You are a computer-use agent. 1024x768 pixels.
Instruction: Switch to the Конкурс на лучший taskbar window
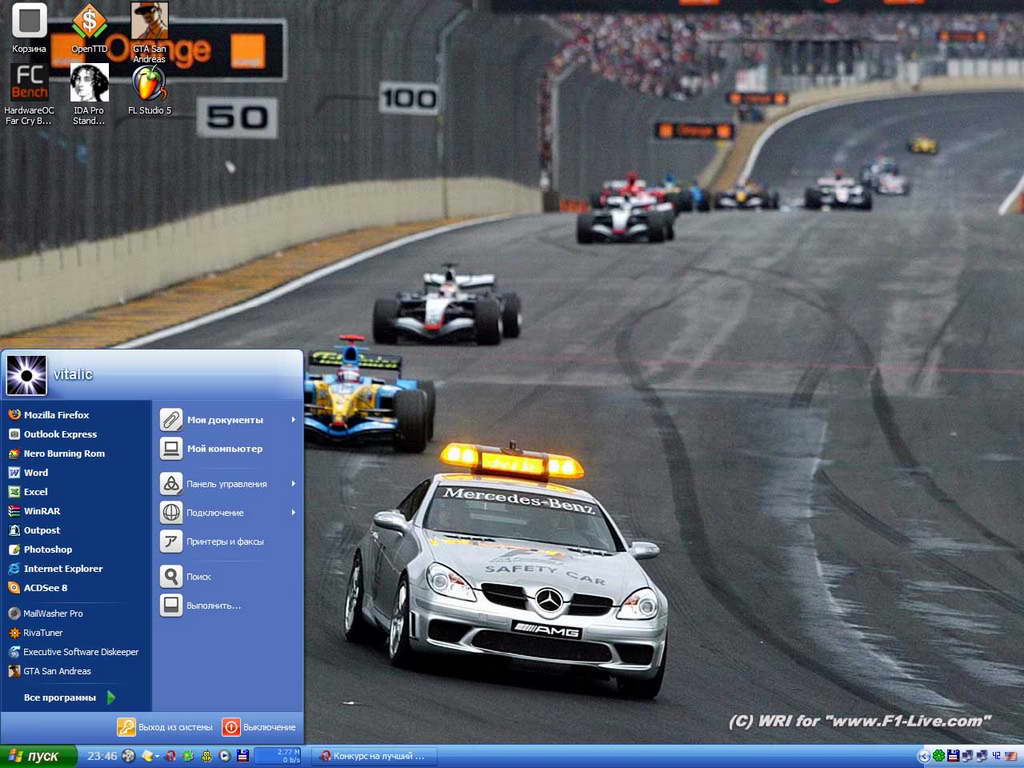(373, 756)
